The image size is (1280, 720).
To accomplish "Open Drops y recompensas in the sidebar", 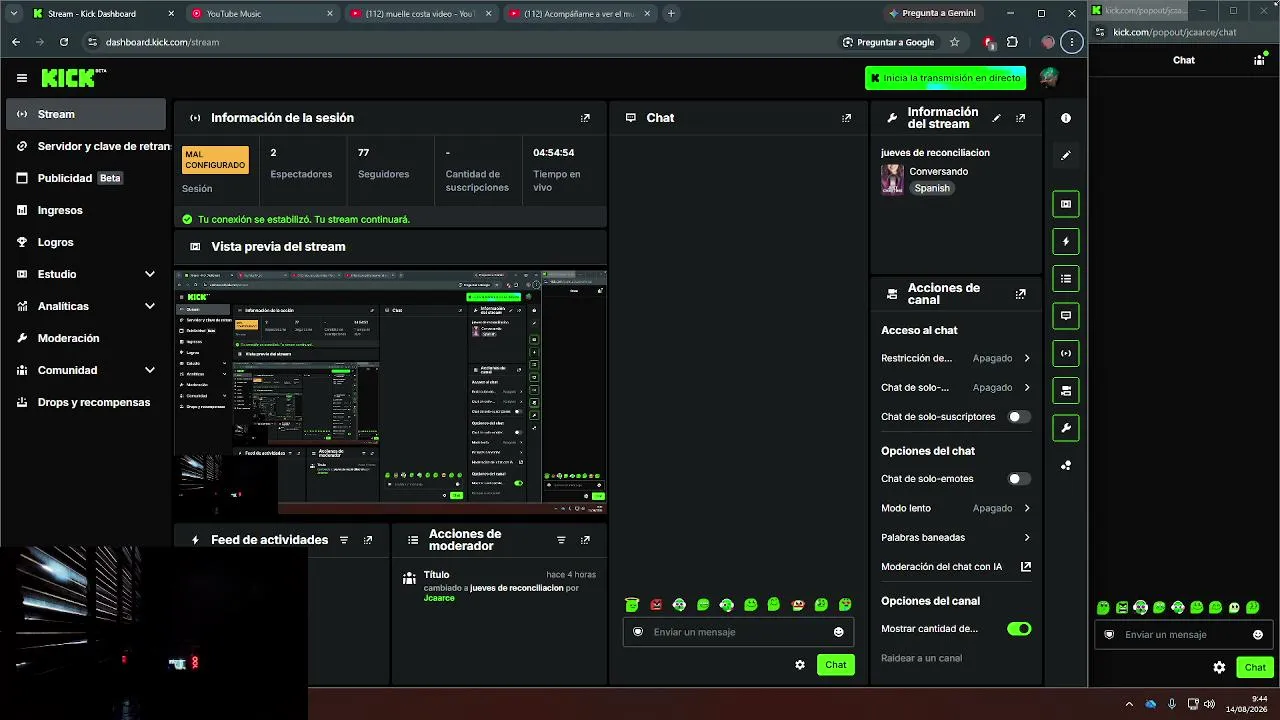I will pos(86,402).
